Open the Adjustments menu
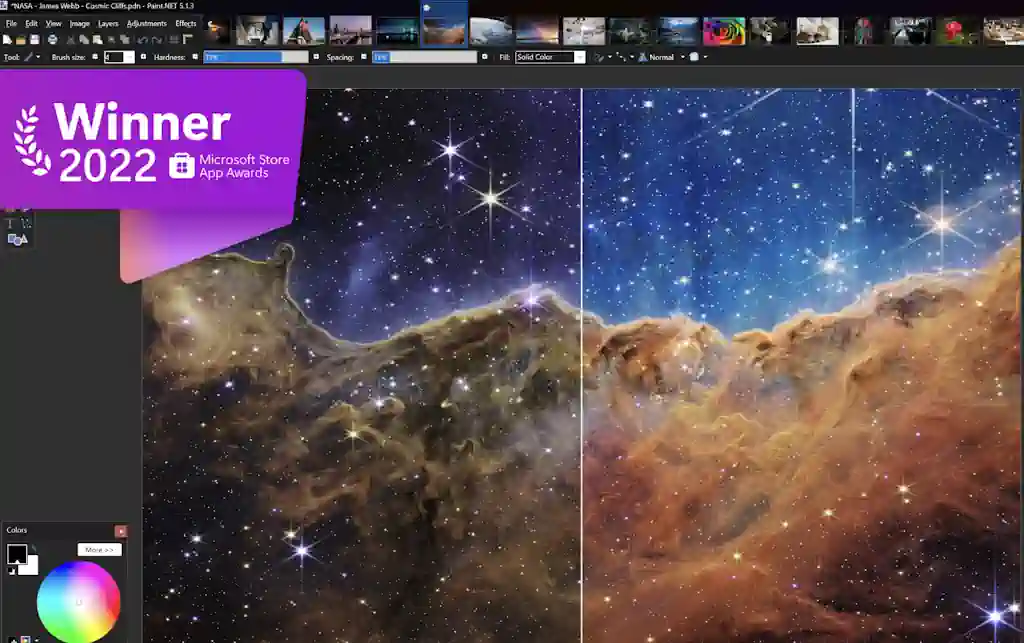 pyautogui.click(x=146, y=23)
